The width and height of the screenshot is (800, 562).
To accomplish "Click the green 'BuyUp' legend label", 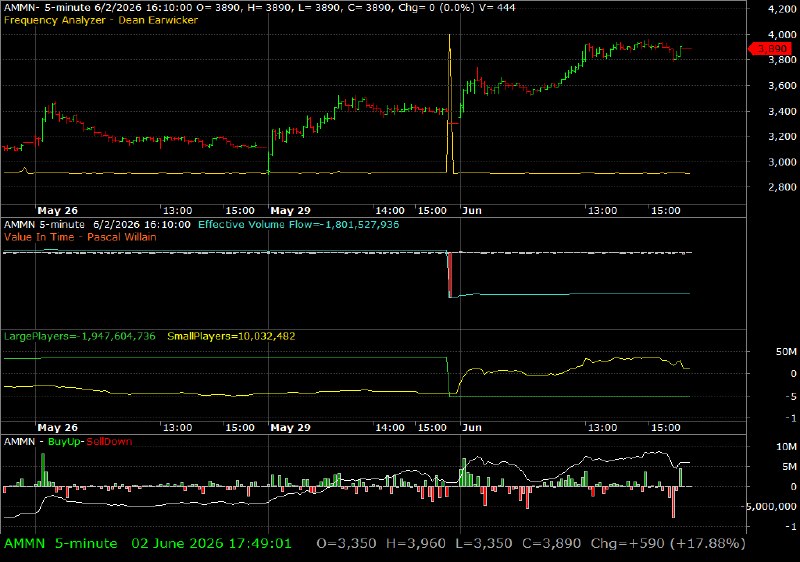I will [64, 442].
